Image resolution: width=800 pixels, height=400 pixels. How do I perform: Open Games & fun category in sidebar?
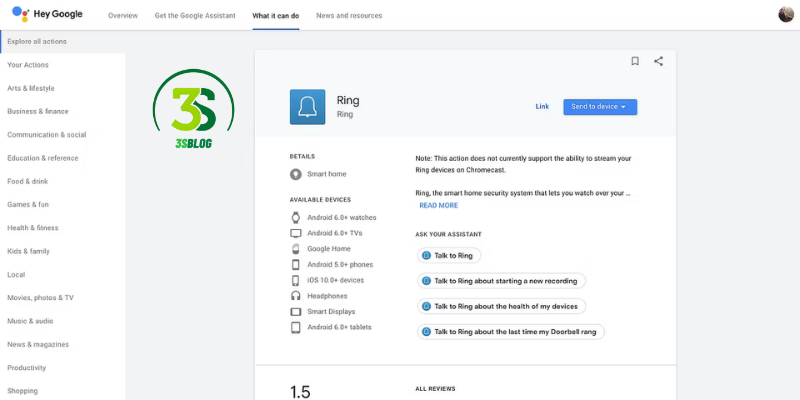(28, 204)
